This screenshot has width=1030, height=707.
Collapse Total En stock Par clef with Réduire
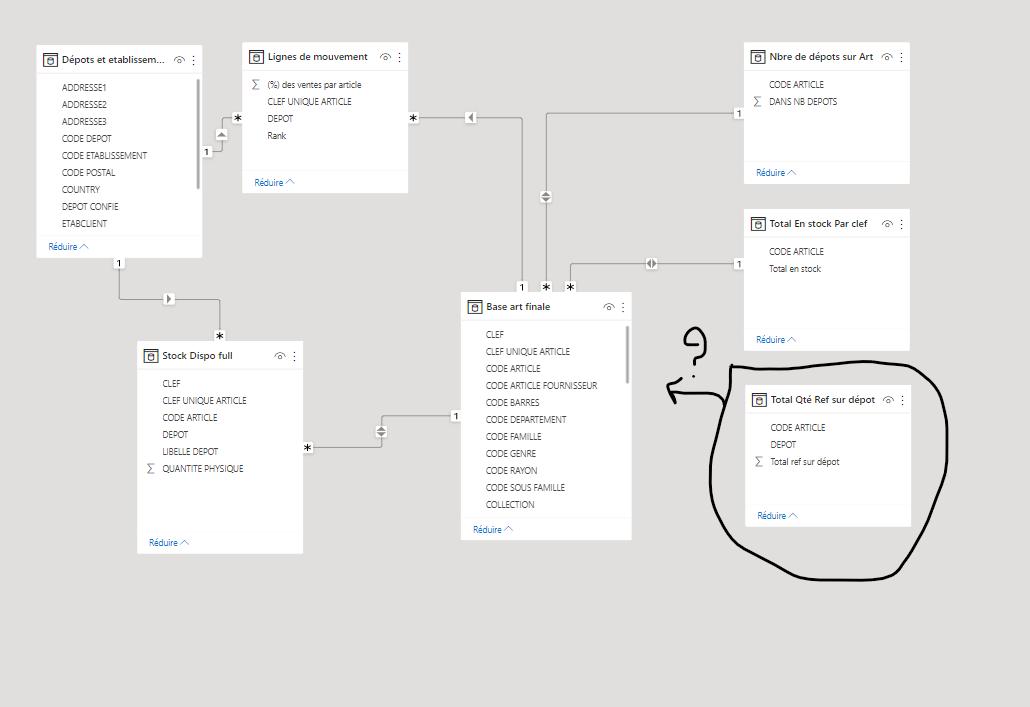776,340
